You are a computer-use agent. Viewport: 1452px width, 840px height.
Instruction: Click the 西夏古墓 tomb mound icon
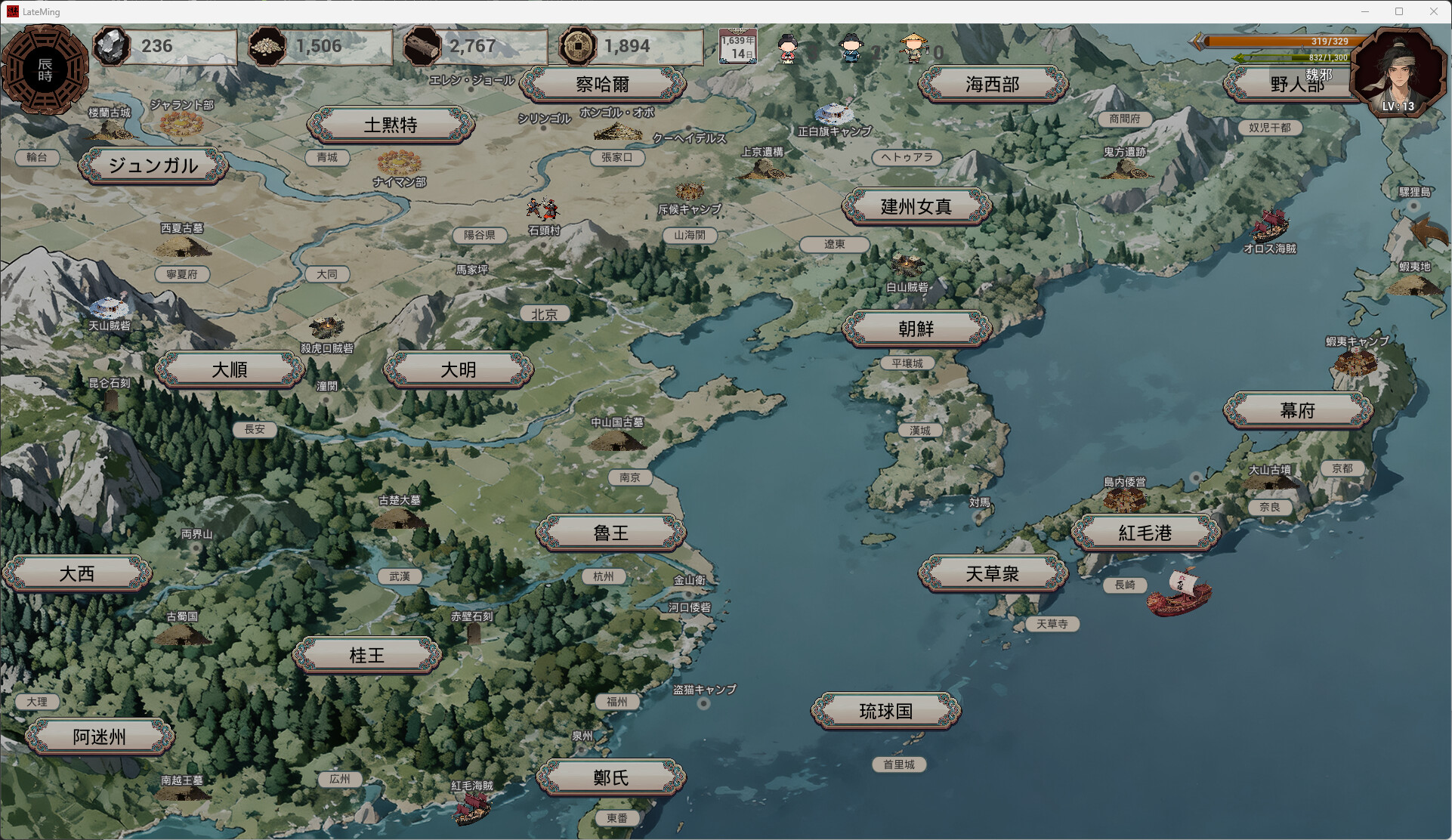point(181,246)
